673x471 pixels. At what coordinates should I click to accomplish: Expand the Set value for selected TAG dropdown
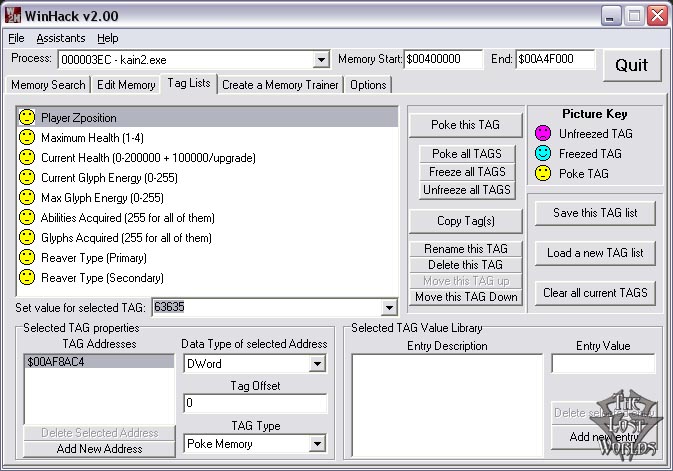389,307
